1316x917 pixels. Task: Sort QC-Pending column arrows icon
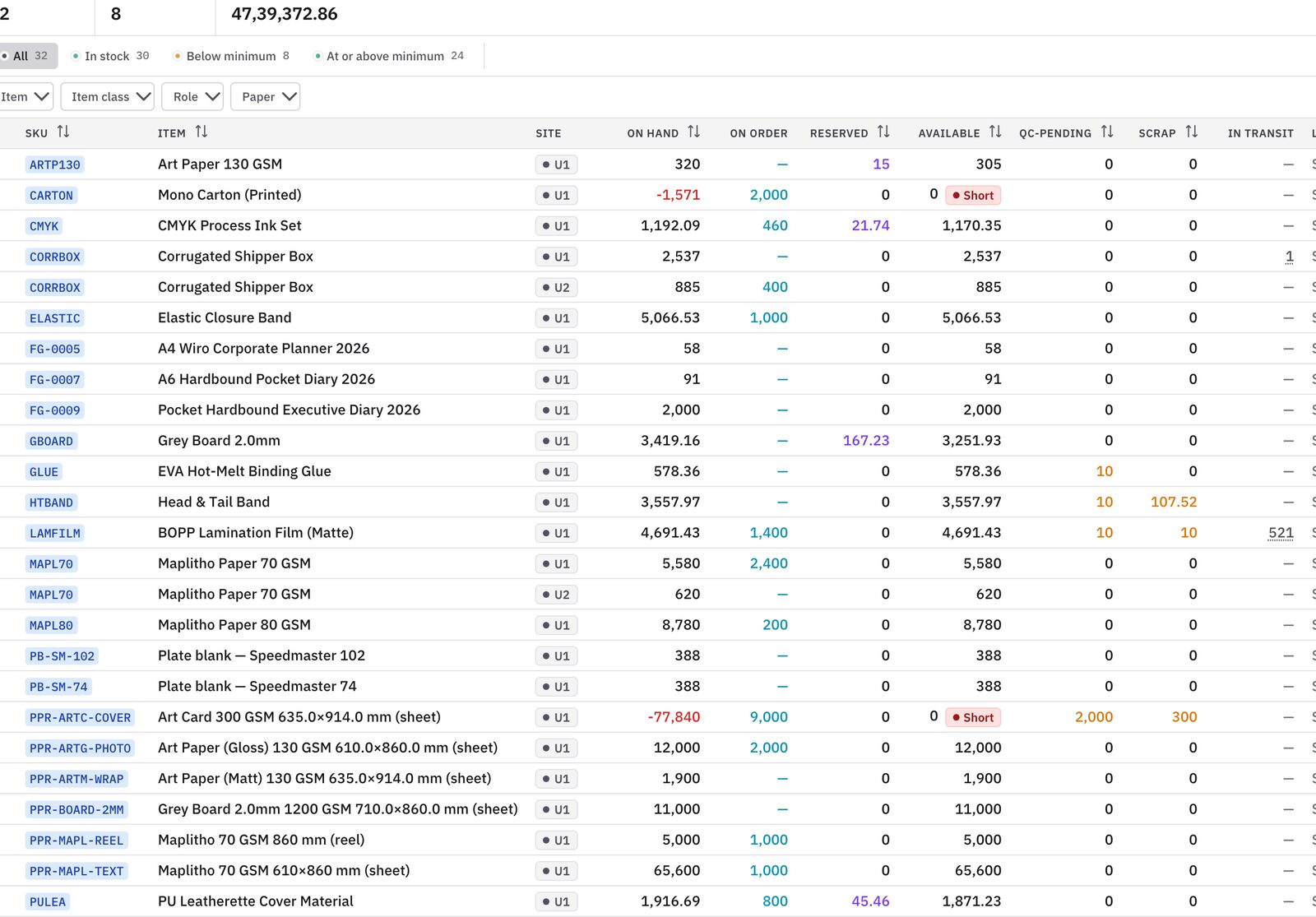(1107, 132)
